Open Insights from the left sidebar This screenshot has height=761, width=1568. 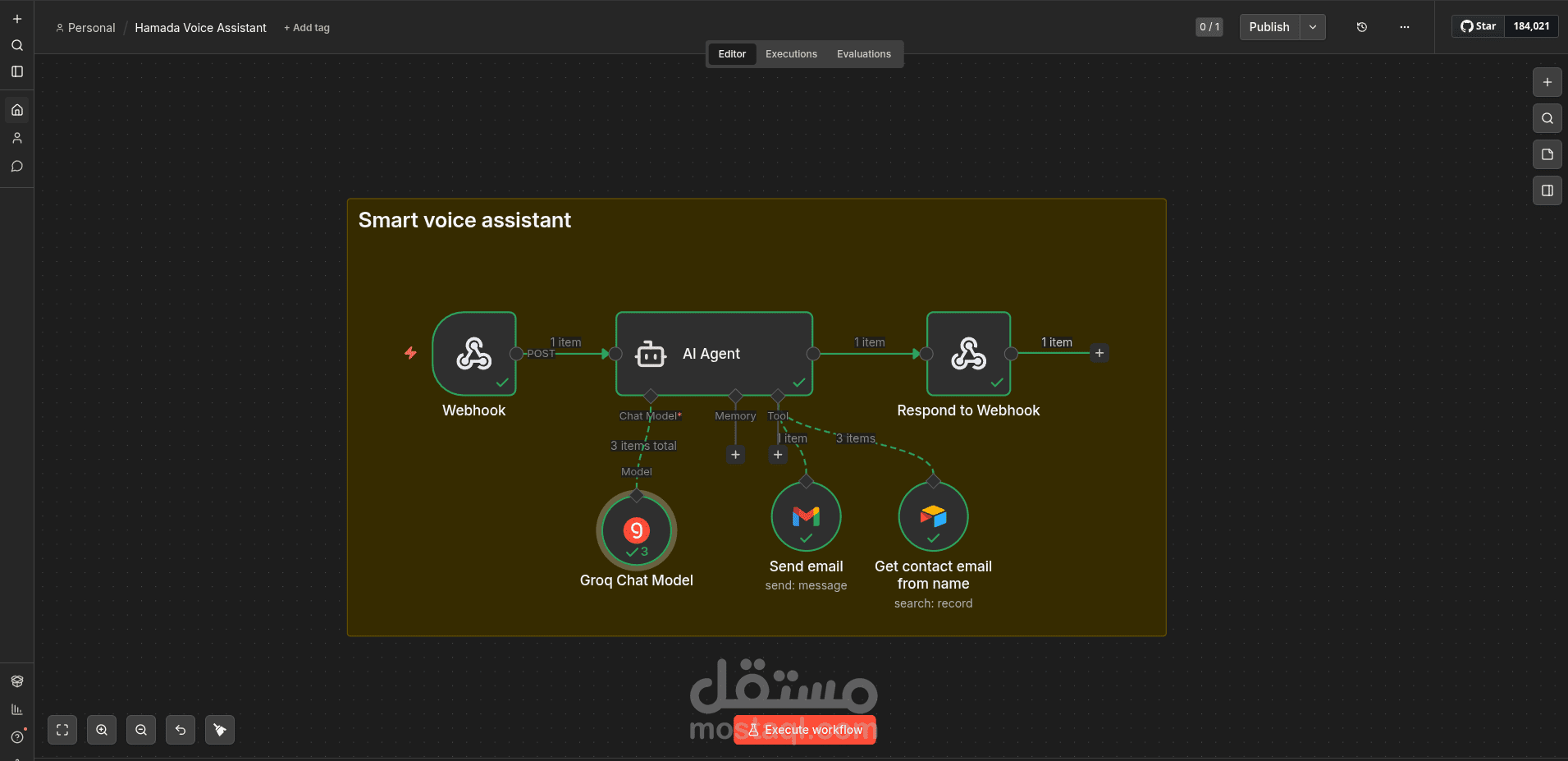point(16,708)
